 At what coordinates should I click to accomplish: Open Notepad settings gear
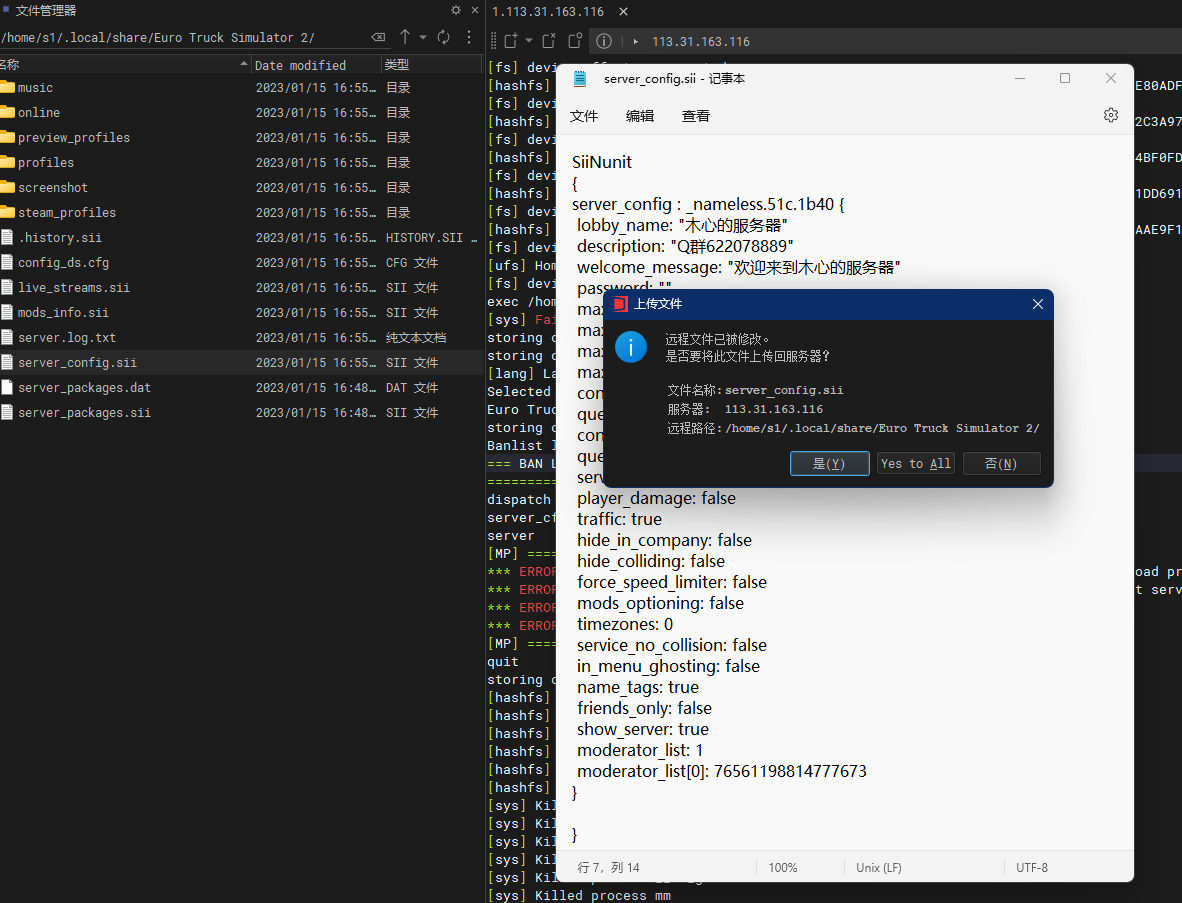pos(1110,115)
